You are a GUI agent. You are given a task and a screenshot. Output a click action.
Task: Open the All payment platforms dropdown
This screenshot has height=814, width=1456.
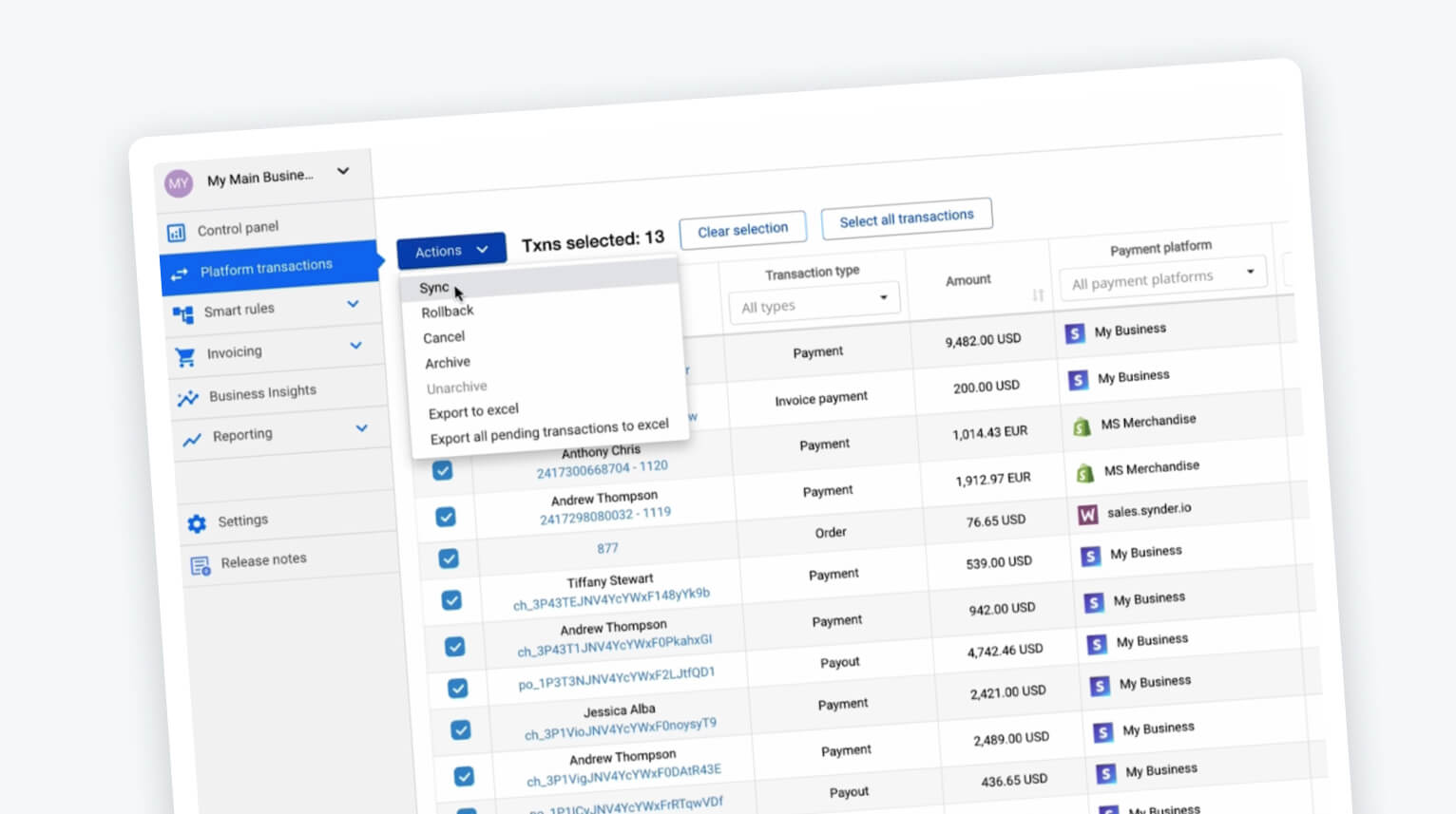(x=1162, y=277)
